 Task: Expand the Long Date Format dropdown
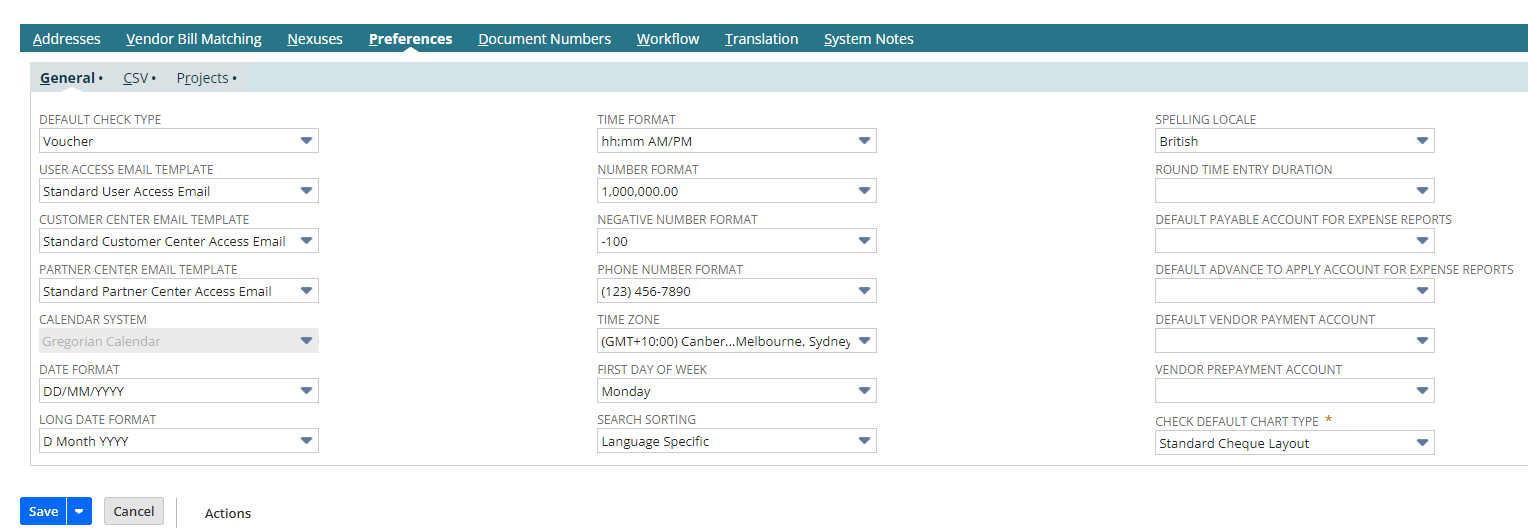pos(179,441)
